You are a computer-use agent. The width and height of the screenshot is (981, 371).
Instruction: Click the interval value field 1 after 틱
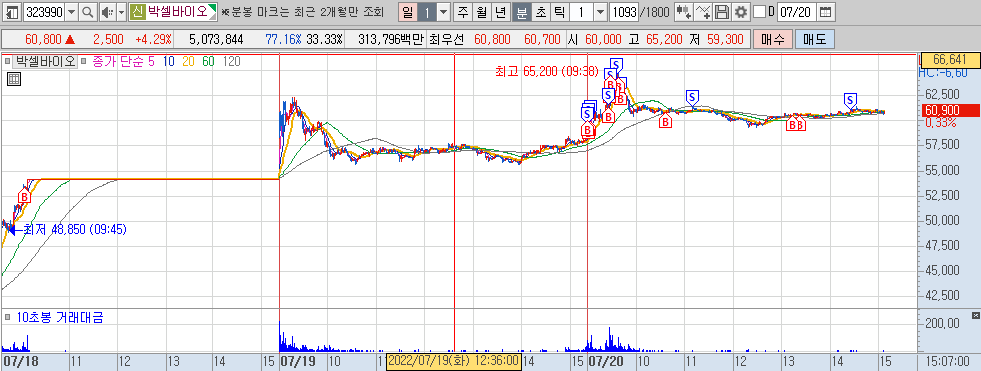581,11
